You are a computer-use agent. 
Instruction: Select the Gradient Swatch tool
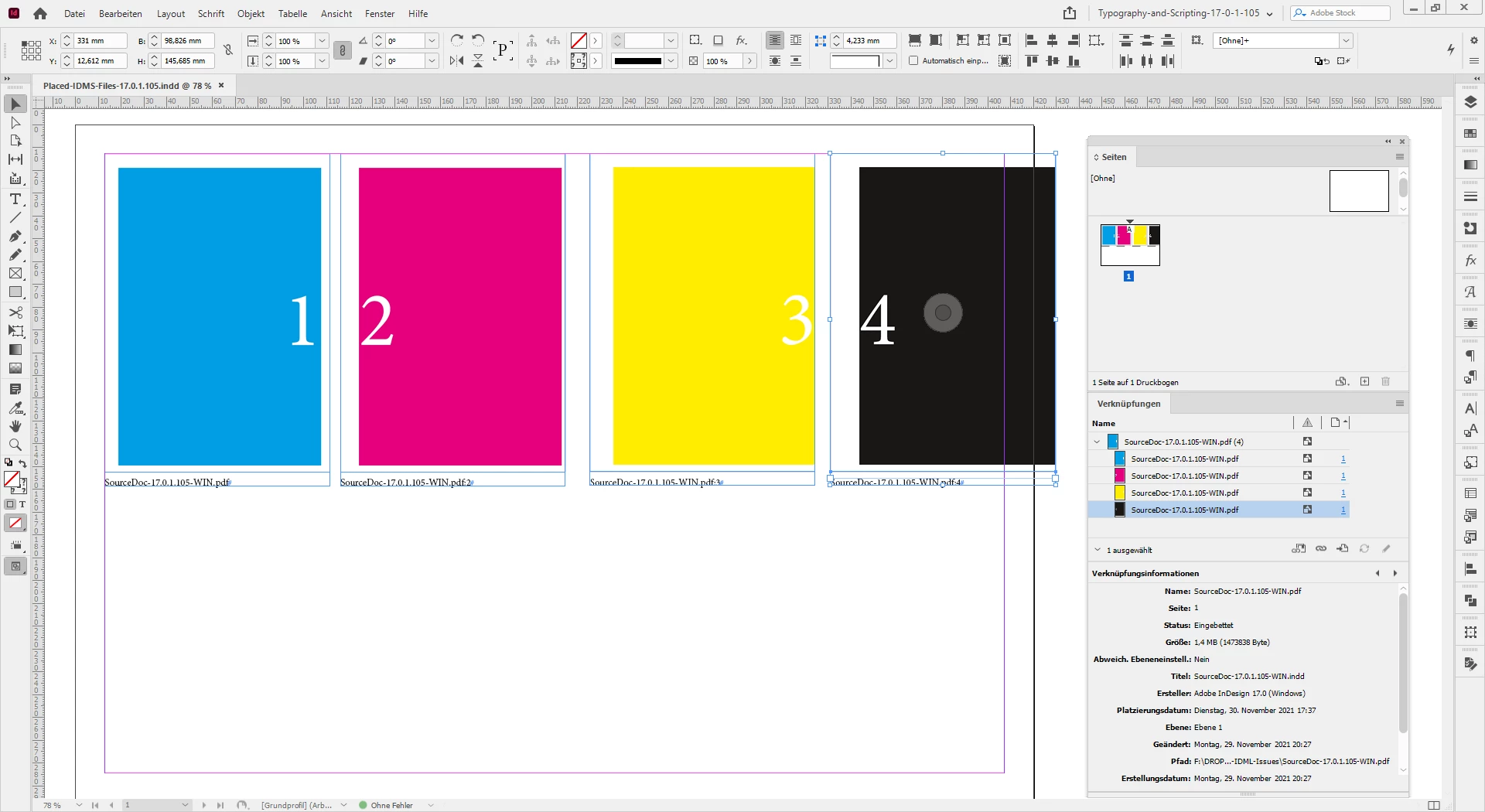tap(15, 350)
